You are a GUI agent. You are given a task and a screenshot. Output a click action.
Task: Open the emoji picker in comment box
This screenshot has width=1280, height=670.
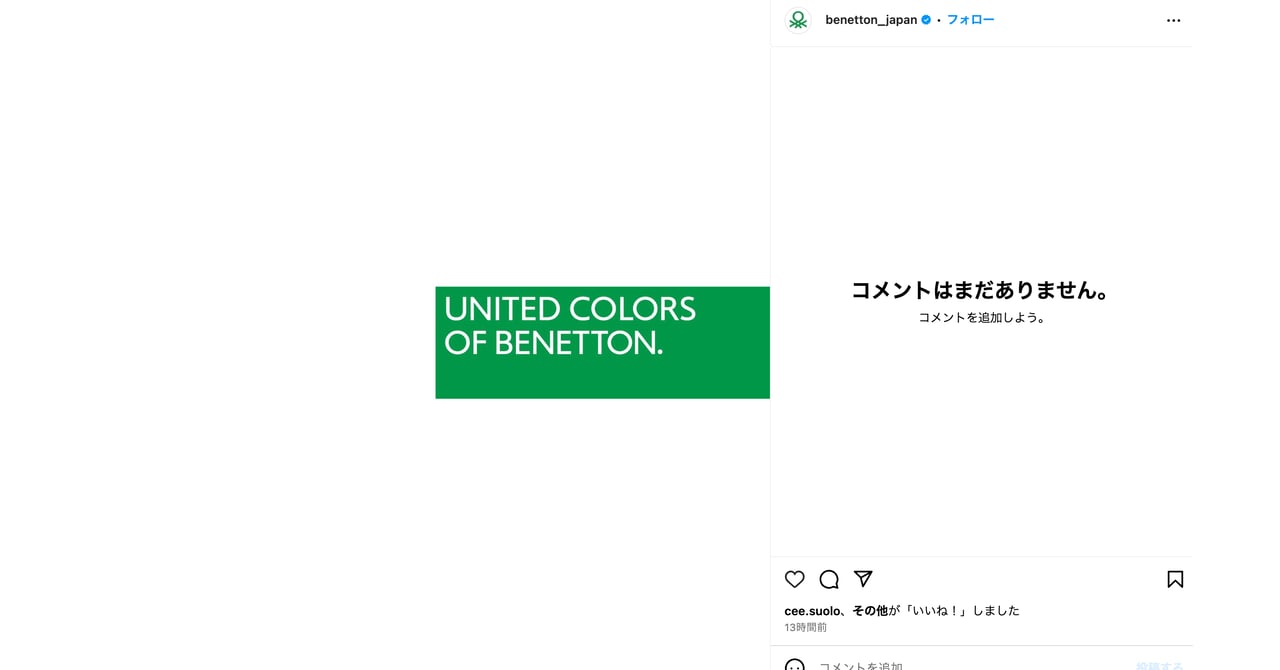click(x=794, y=664)
